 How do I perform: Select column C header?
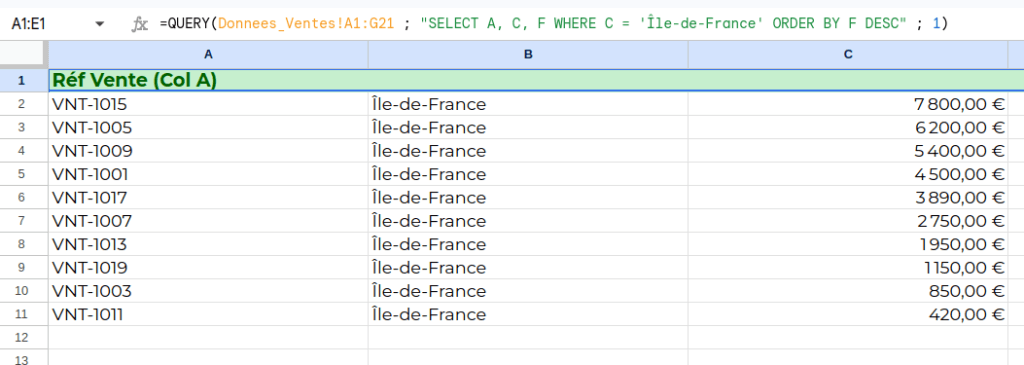coord(848,54)
